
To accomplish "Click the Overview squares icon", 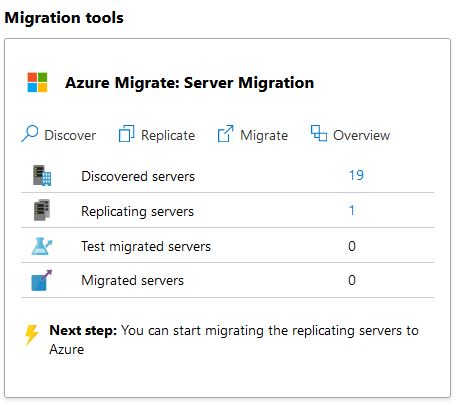I will [x=319, y=133].
